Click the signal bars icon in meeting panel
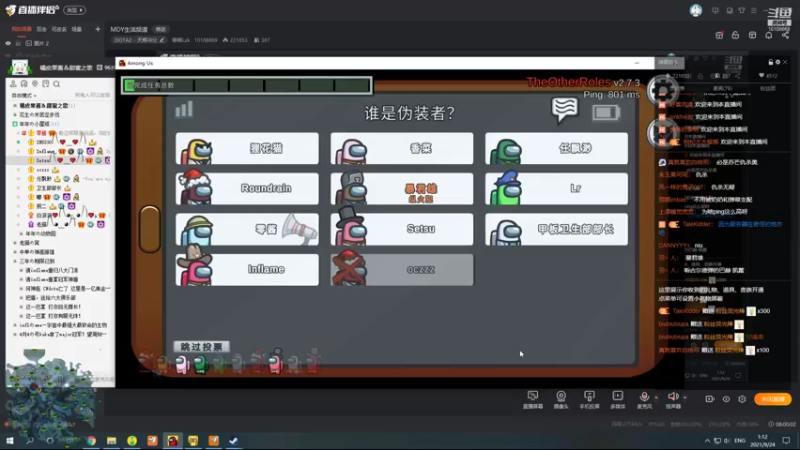 184,109
